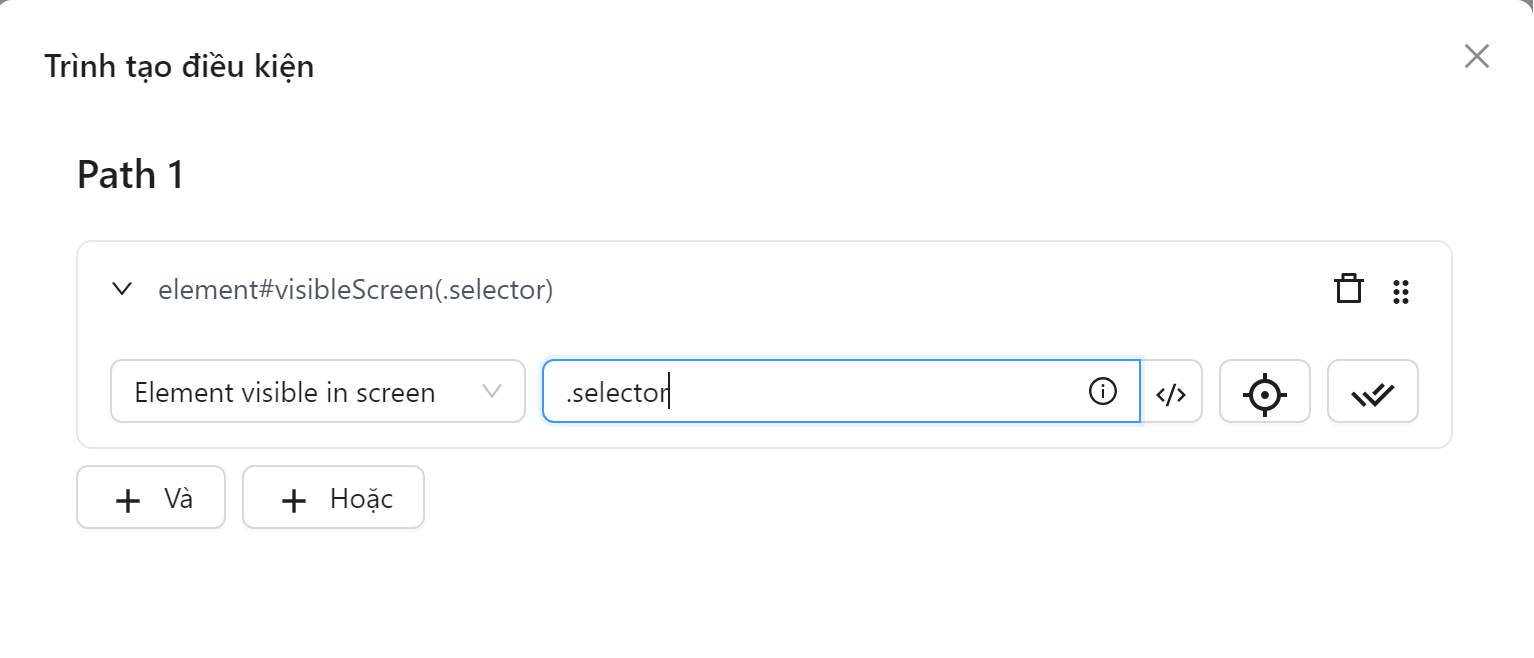
Task: Delete the condition using the trash icon
Action: [1349, 289]
